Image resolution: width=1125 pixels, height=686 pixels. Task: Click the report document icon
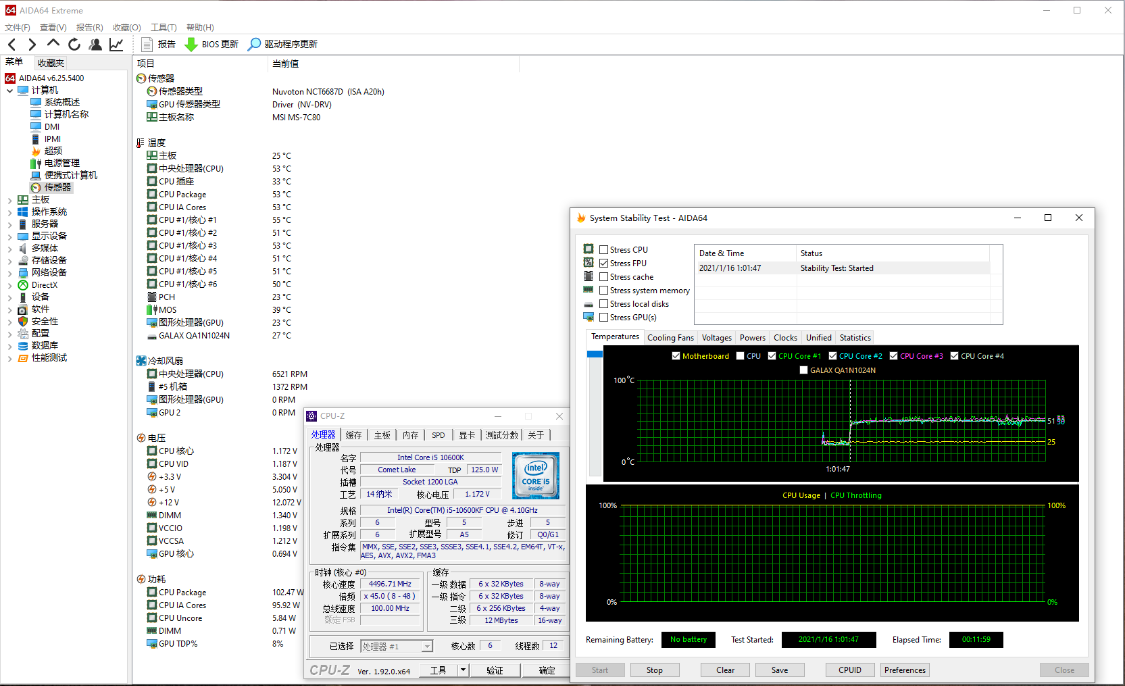point(147,44)
